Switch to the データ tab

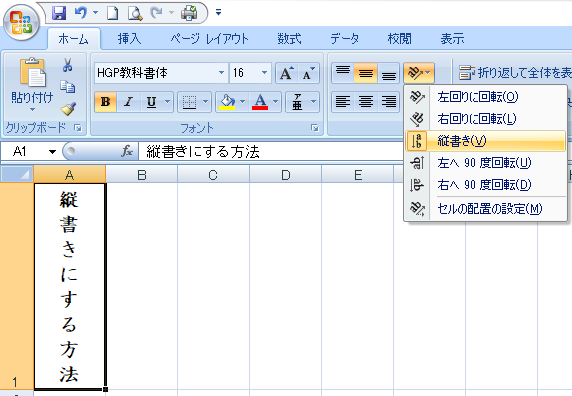click(344, 39)
